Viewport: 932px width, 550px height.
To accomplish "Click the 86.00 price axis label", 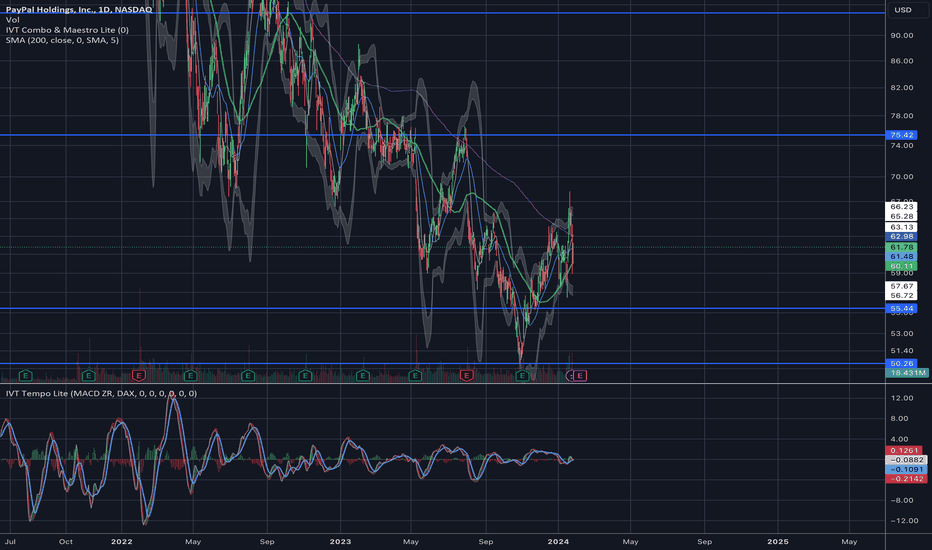I will click(x=902, y=61).
